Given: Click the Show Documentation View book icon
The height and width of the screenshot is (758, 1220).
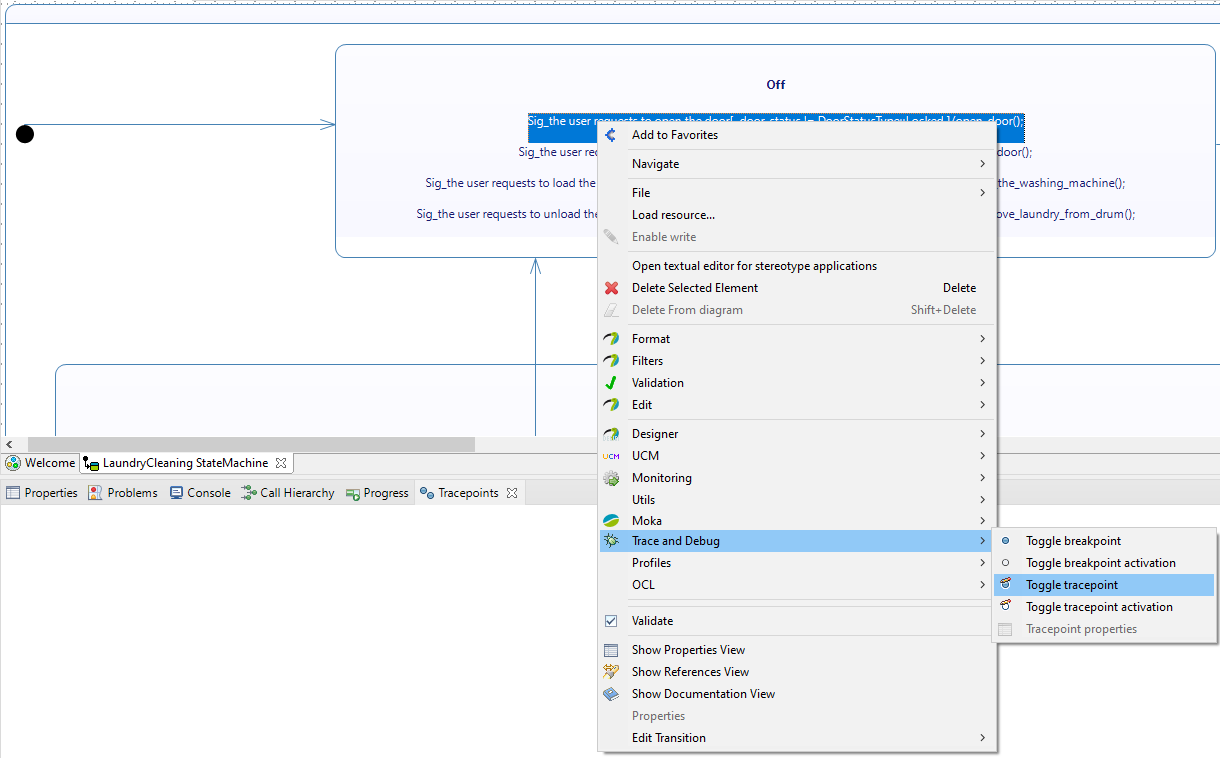Looking at the screenshot, I should [611, 694].
